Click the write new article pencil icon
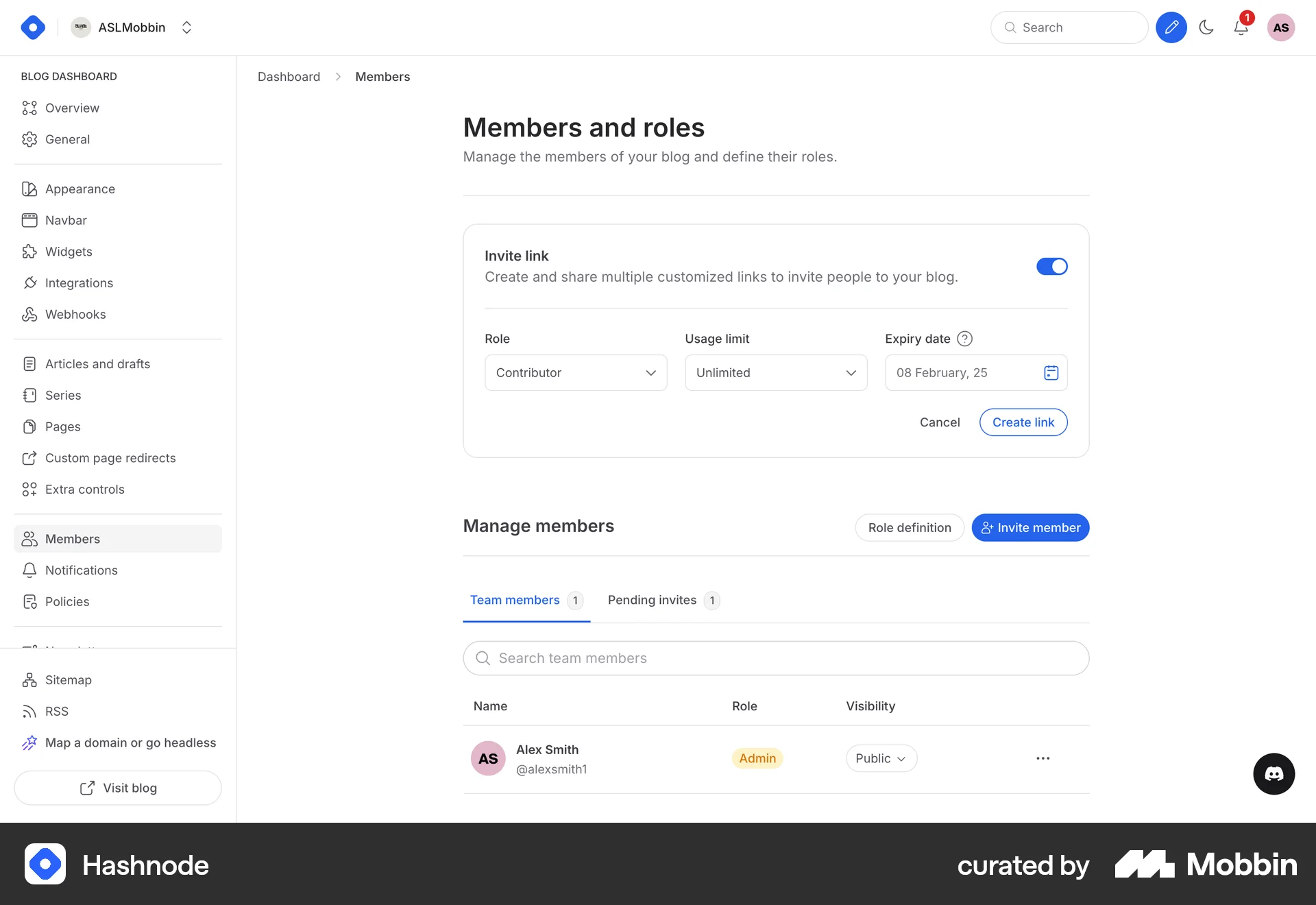Viewport: 1316px width, 905px height. 1171,27
